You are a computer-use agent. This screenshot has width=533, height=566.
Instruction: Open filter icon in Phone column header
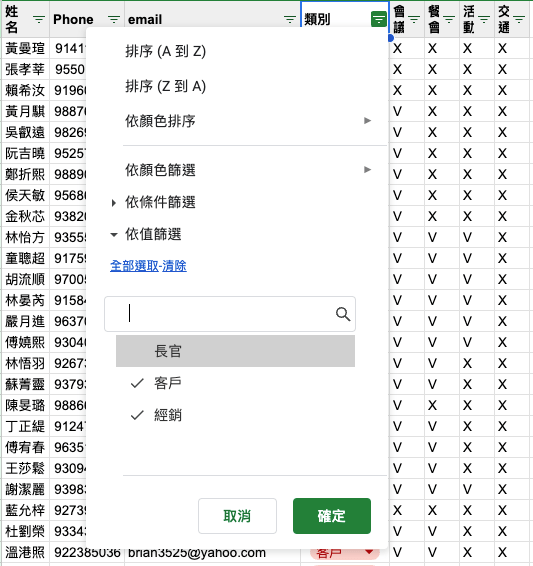[114, 19]
